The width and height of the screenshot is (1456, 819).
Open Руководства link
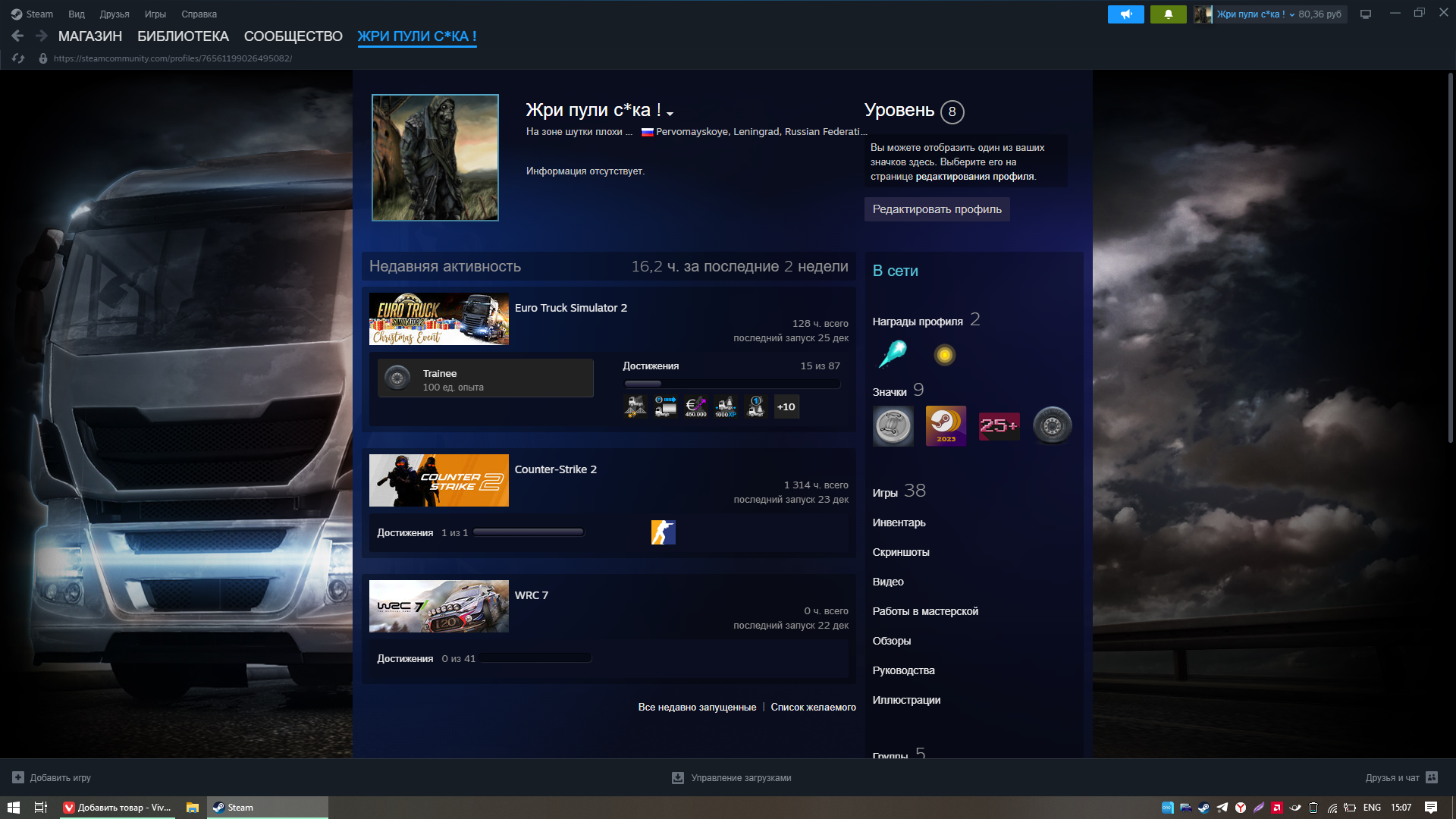click(x=903, y=670)
